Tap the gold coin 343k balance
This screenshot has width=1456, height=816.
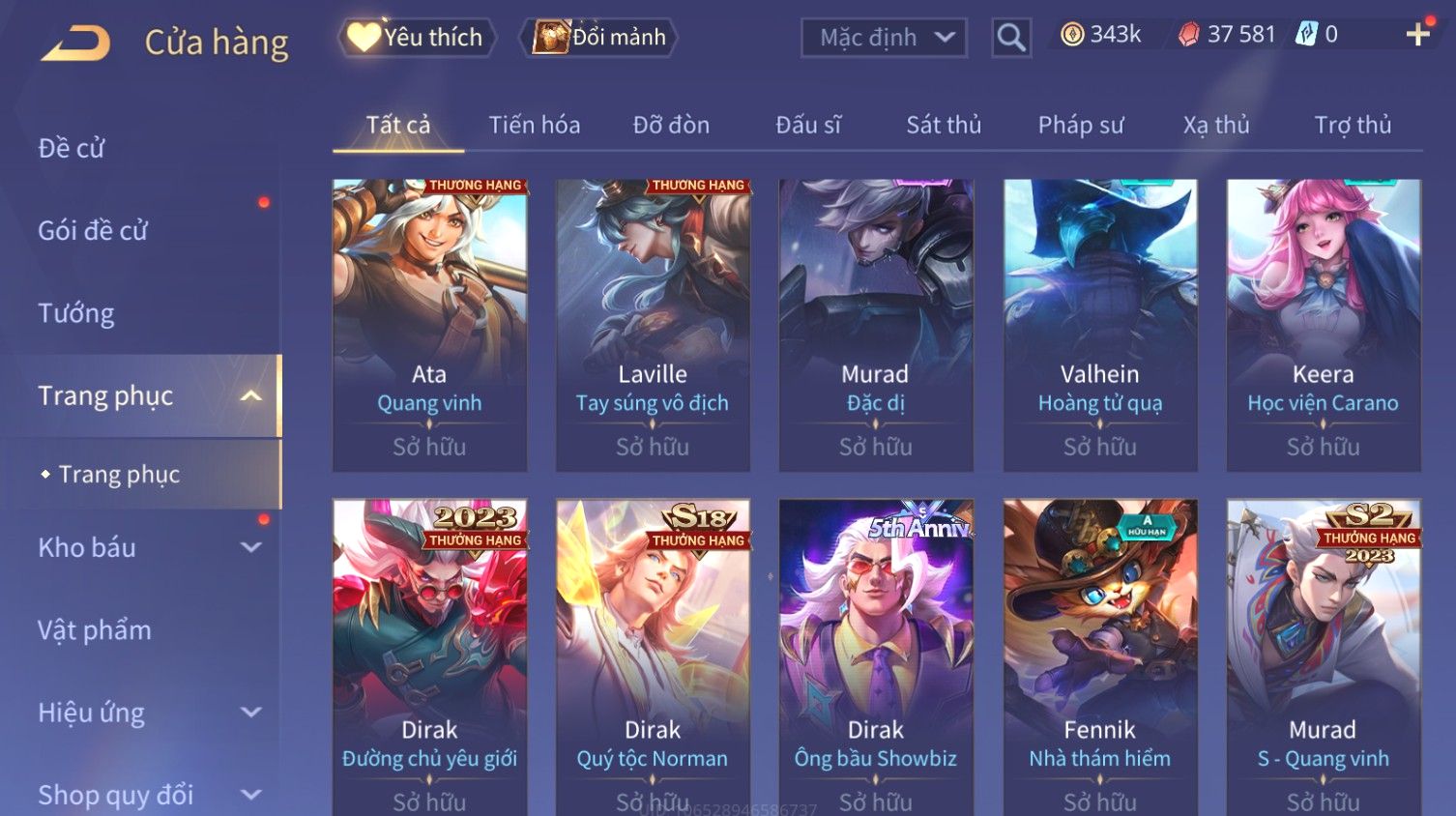point(1100,35)
